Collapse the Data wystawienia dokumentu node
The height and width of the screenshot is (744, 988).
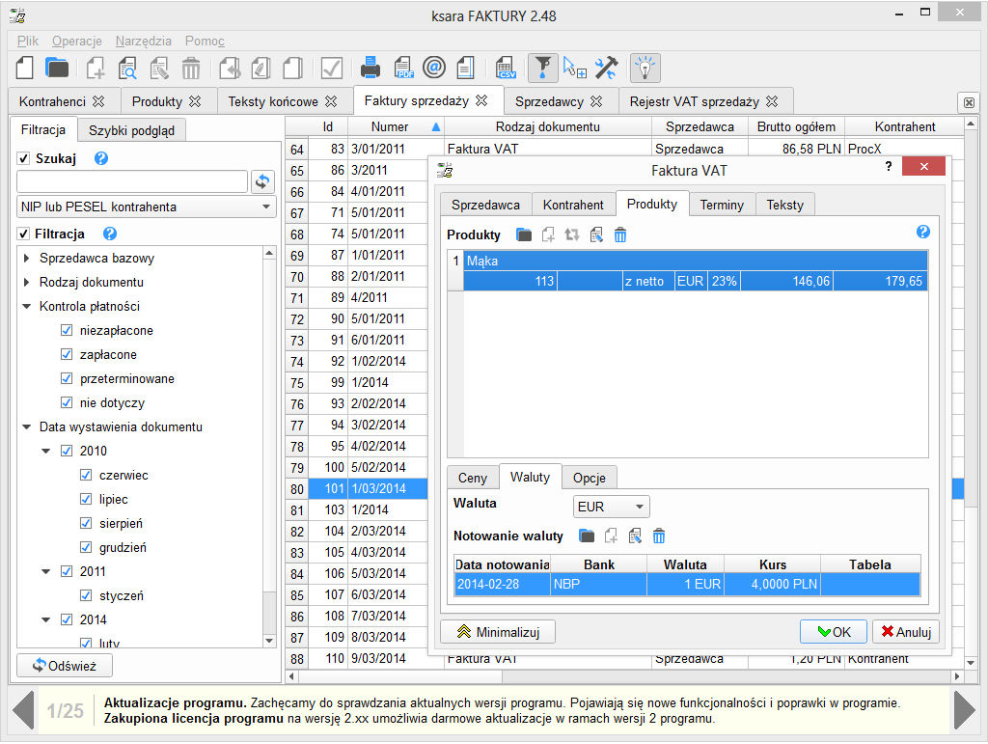point(26,426)
